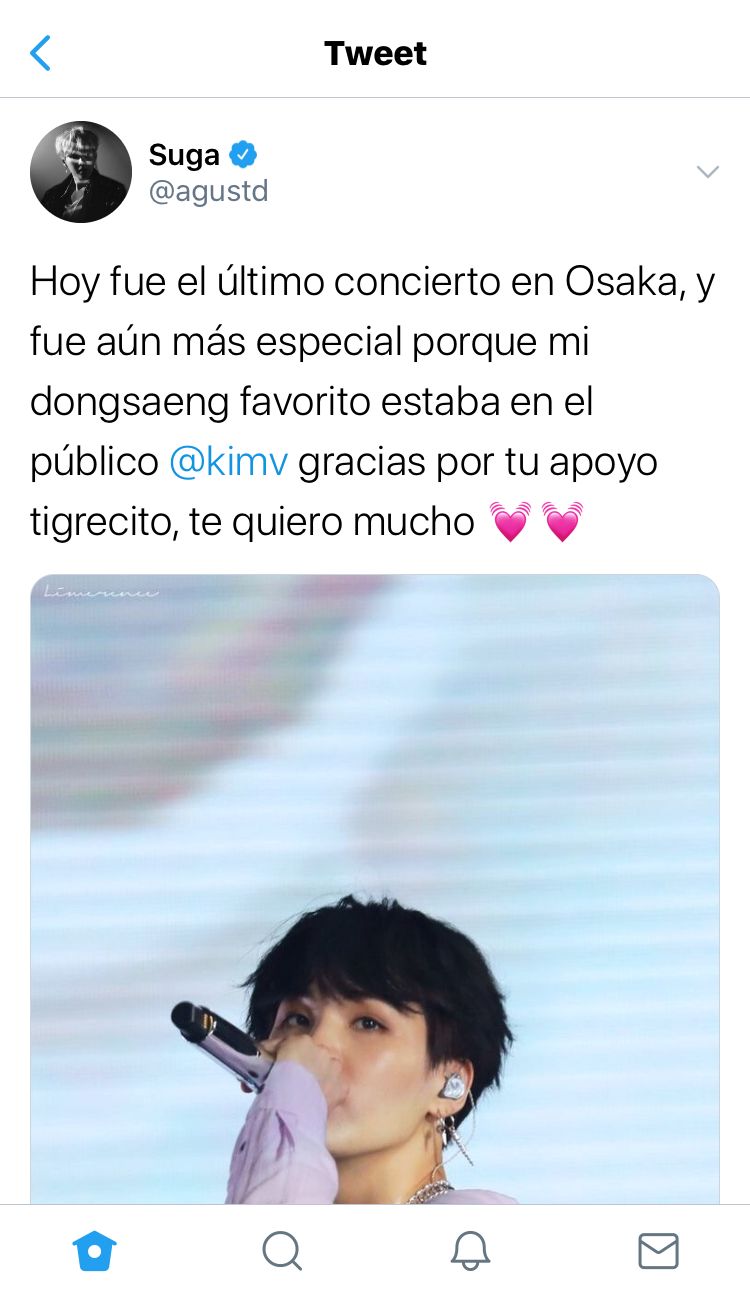Expand the tweet options chevron

point(707,172)
